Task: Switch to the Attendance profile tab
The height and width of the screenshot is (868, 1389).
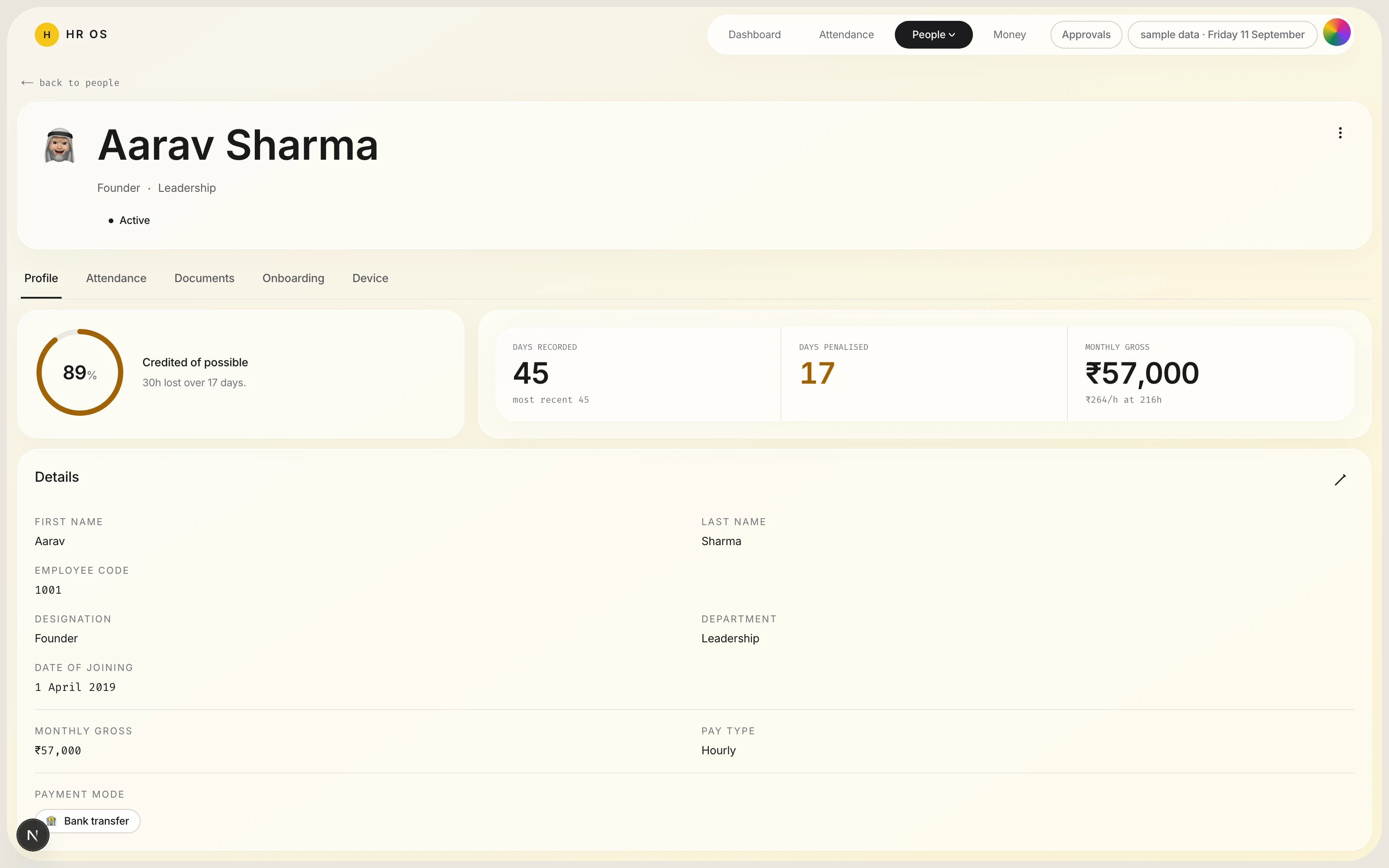Action: 116,279
